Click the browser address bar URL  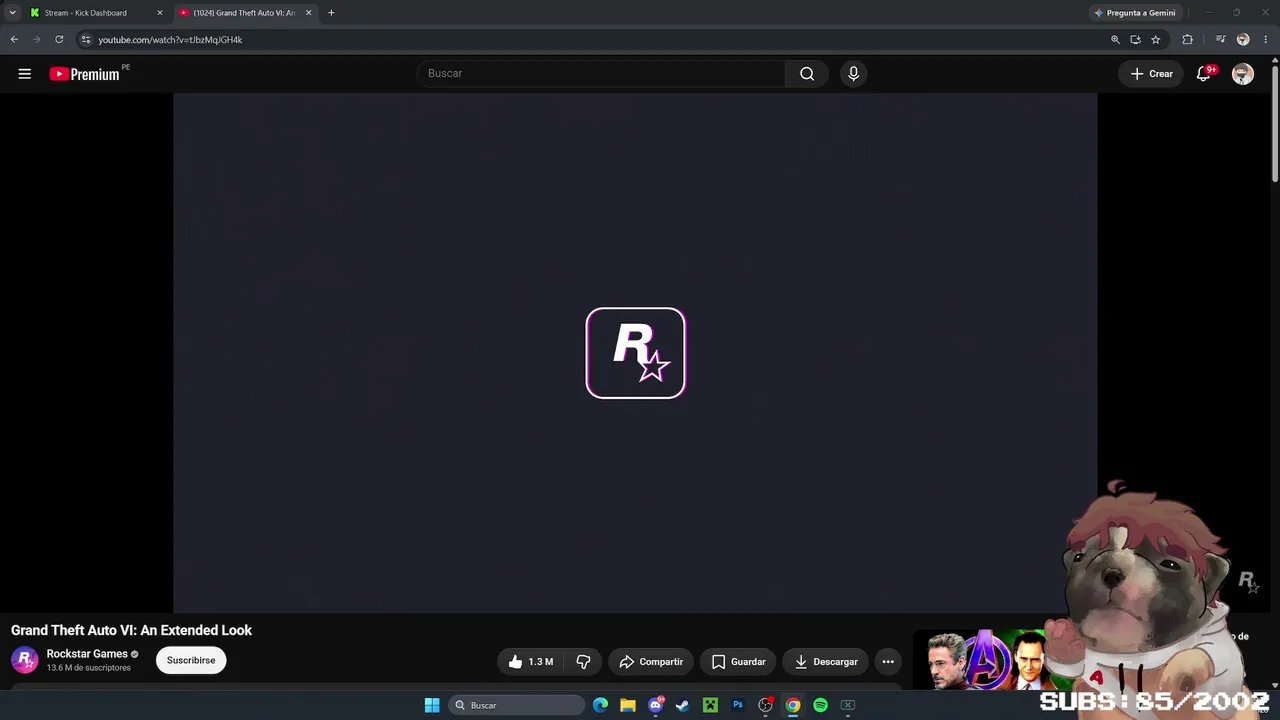pyautogui.click(x=170, y=40)
